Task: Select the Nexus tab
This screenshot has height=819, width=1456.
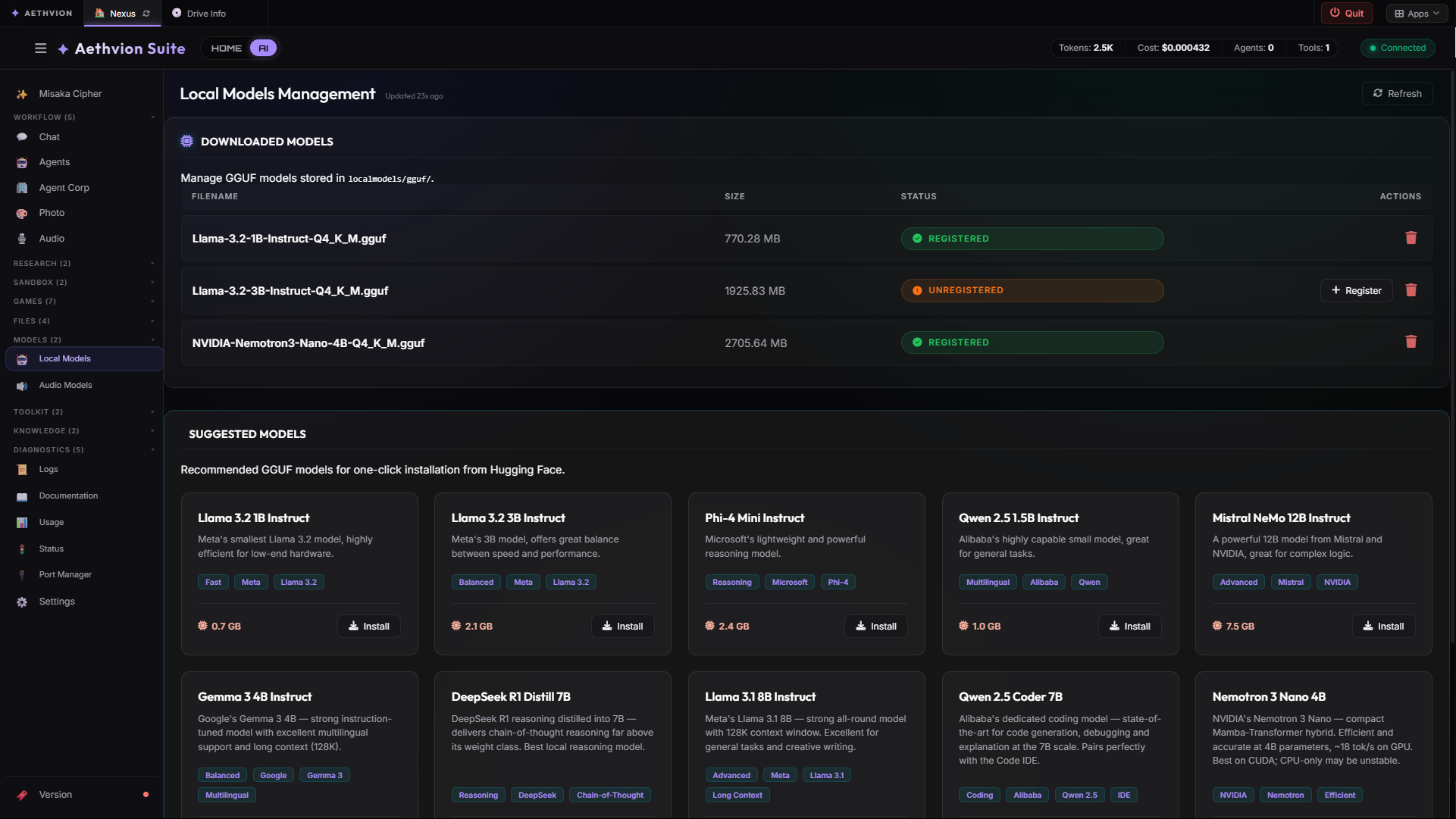Action: [121, 14]
